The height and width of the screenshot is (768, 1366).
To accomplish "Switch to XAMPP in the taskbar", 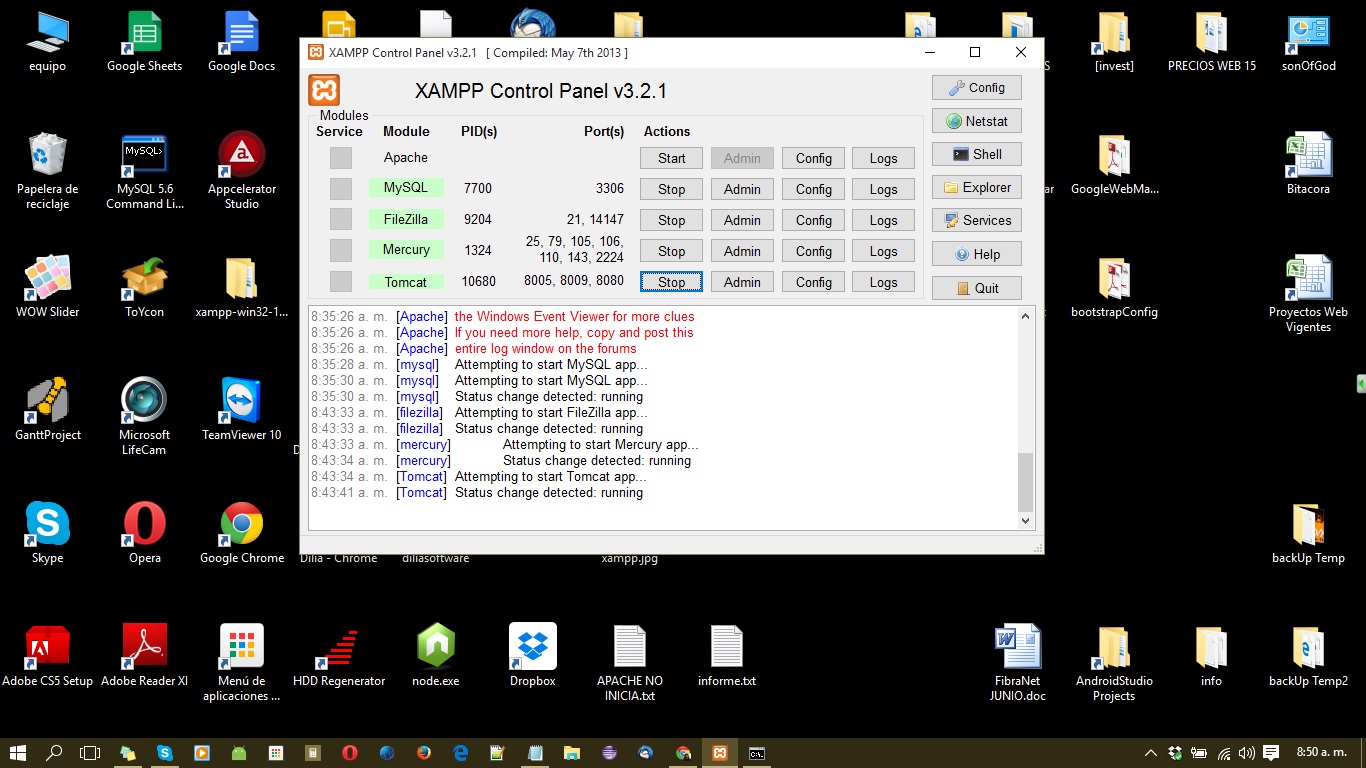I will coord(719,753).
